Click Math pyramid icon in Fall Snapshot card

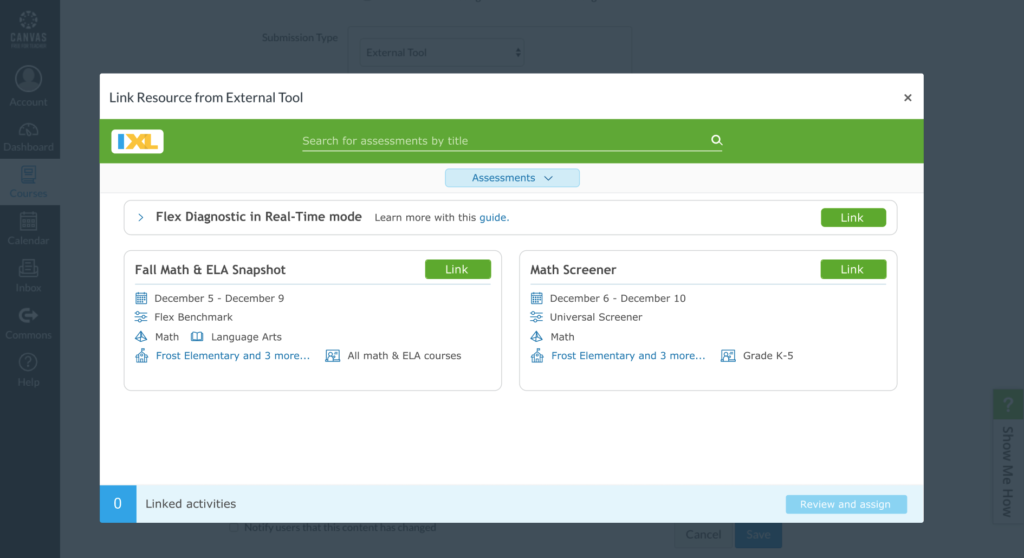click(141, 336)
